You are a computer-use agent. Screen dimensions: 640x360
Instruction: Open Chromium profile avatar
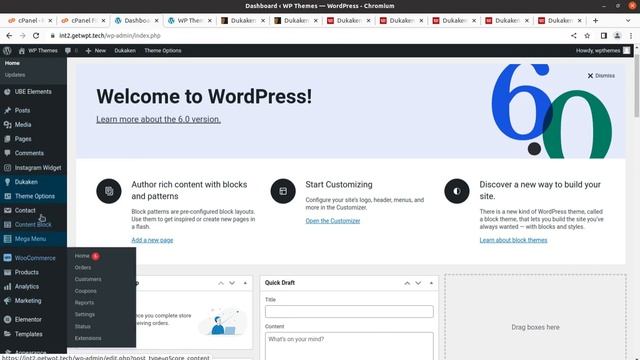(617, 36)
